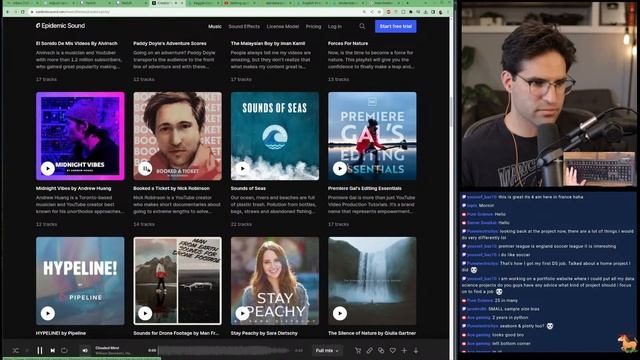Click the Stay Peachy cover art
The width and height of the screenshot is (640, 360).
tap(275, 281)
